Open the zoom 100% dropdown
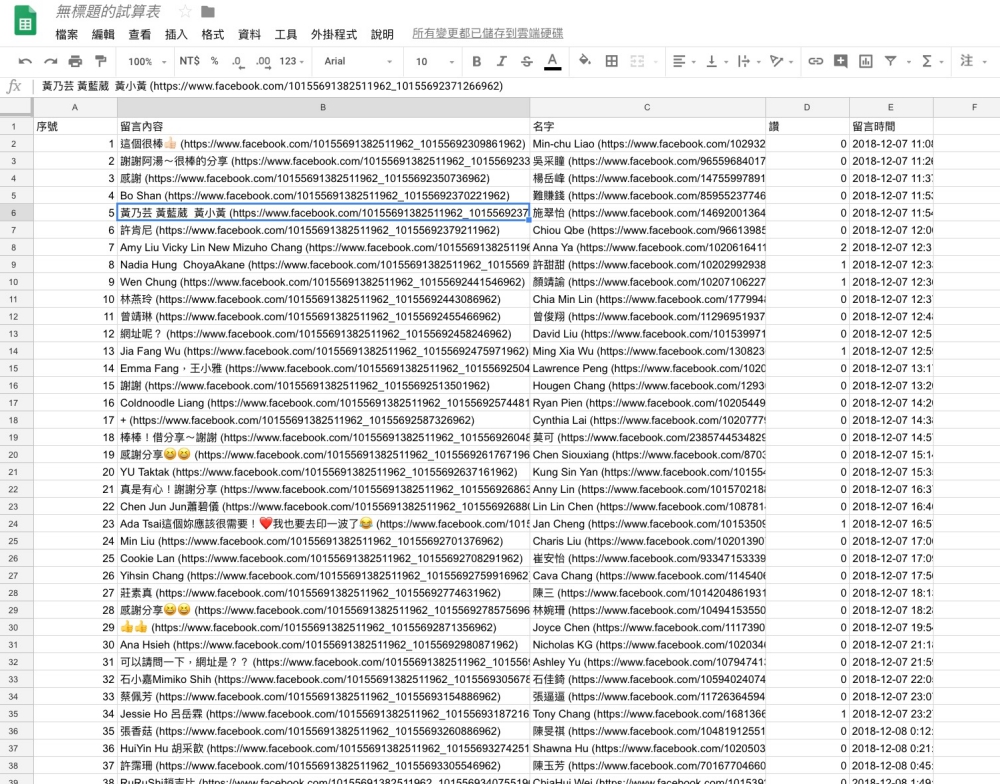The height and width of the screenshot is (784, 1000). [146, 61]
